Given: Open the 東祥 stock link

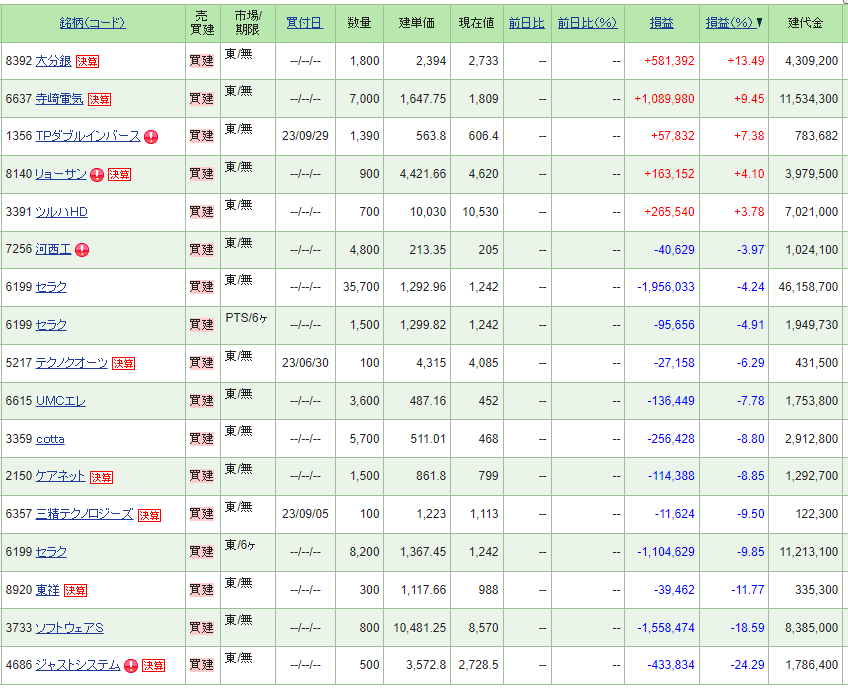Looking at the screenshot, I should click(x=48, y=590).
